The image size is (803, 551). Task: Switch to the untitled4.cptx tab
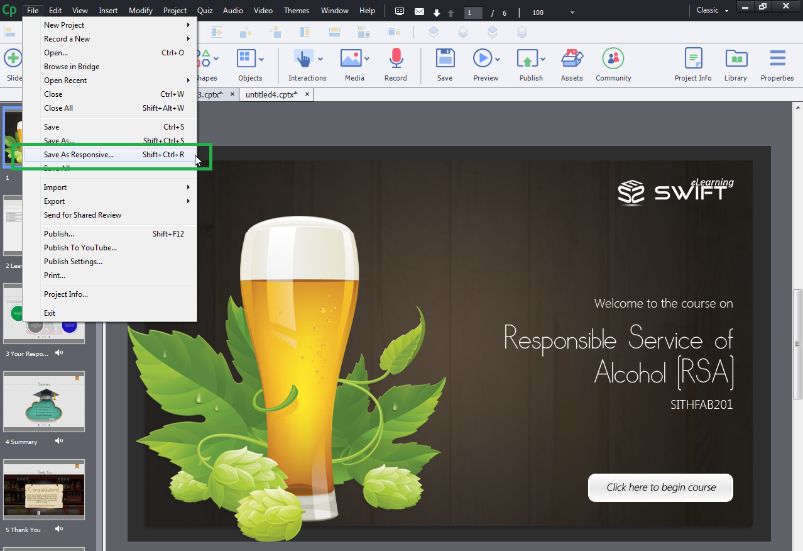(x=271, y=94)
